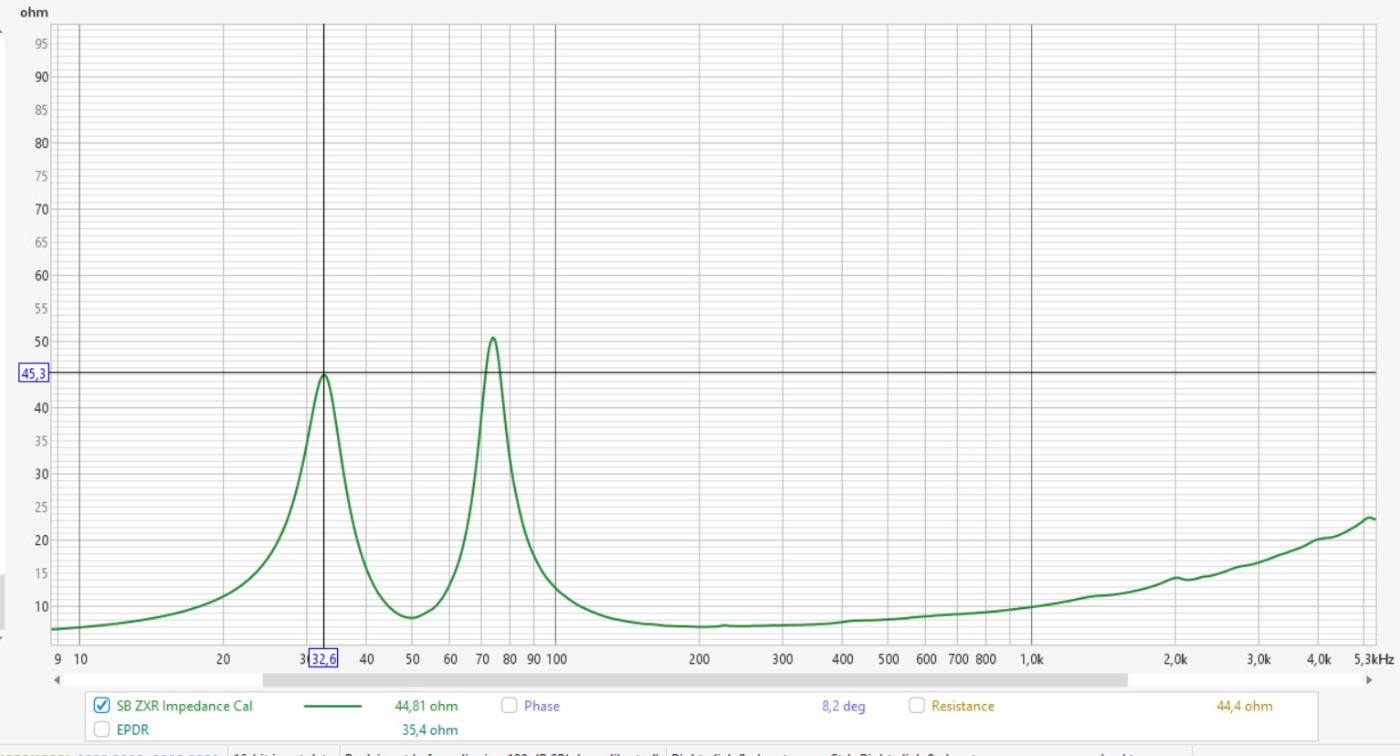Screen dimensions: 1400x756
Task: Click the scrollbar track left of the thumb
Action: 160,680
